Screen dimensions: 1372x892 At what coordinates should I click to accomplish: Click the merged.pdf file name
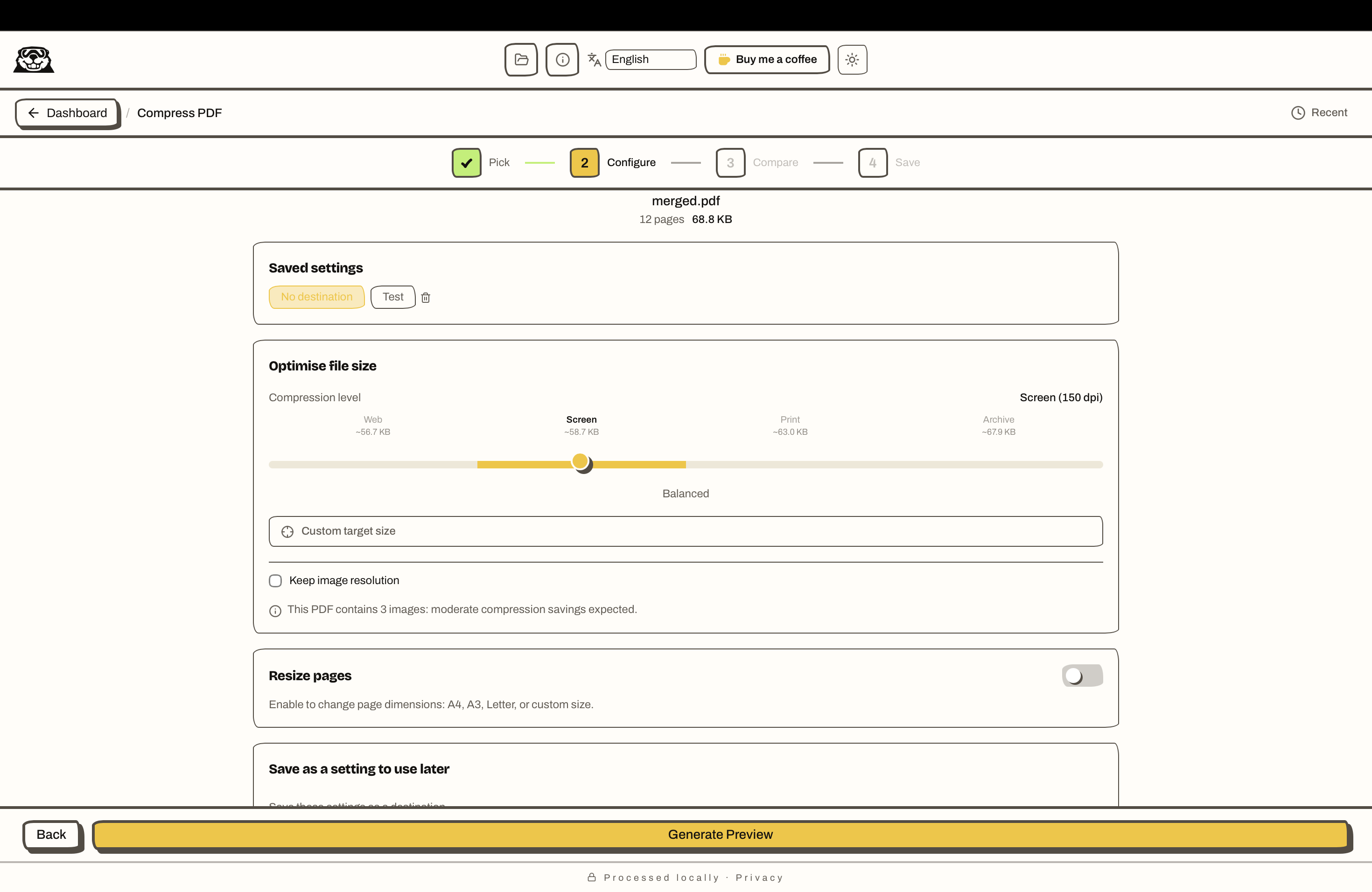(x=686, y=201)
